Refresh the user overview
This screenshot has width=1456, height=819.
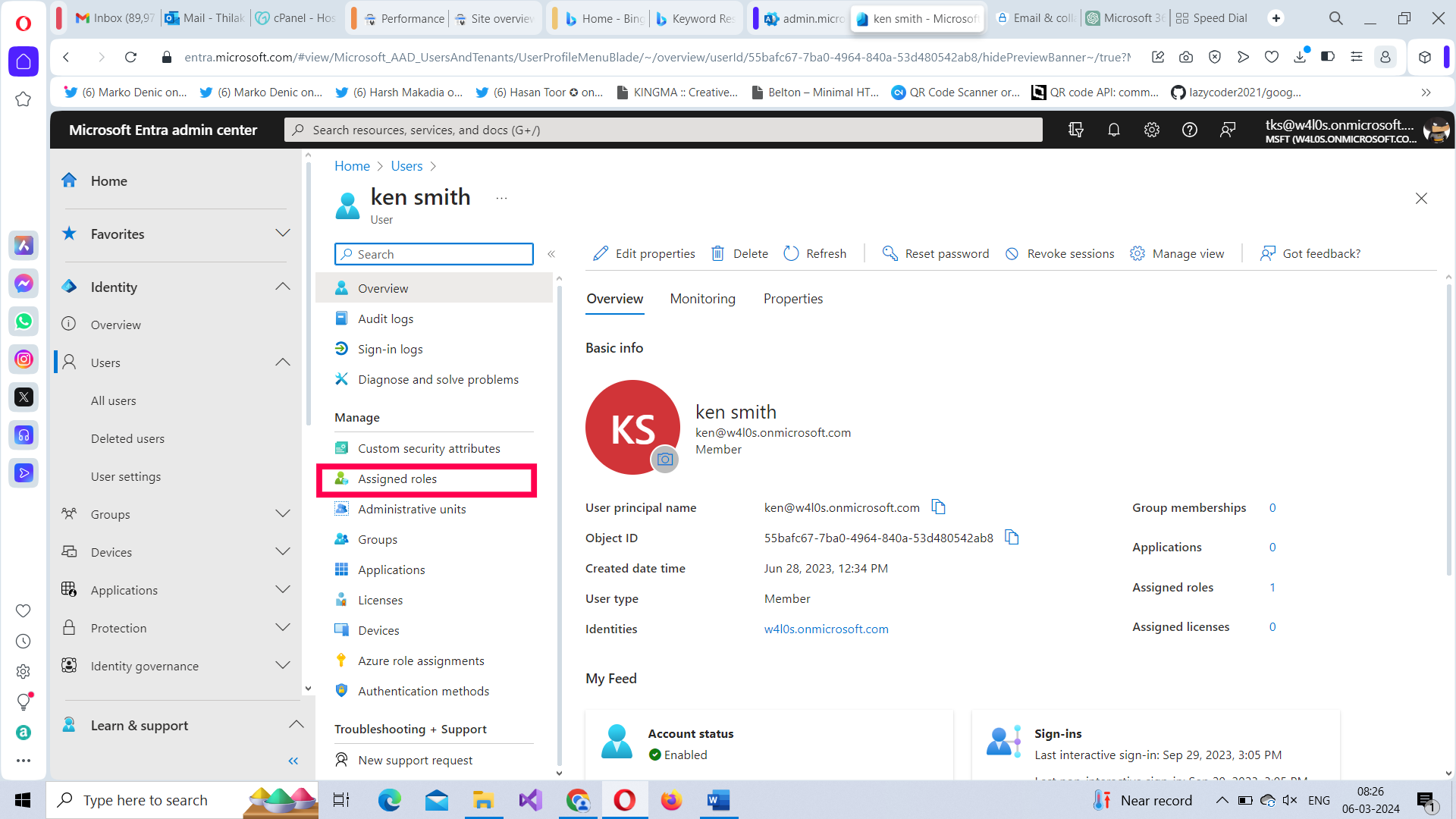coord(814,253)
